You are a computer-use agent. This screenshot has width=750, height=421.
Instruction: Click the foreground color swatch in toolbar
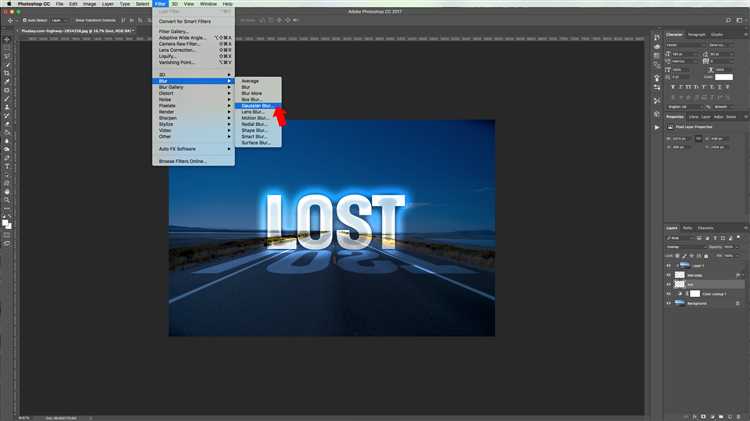point(5,222)
